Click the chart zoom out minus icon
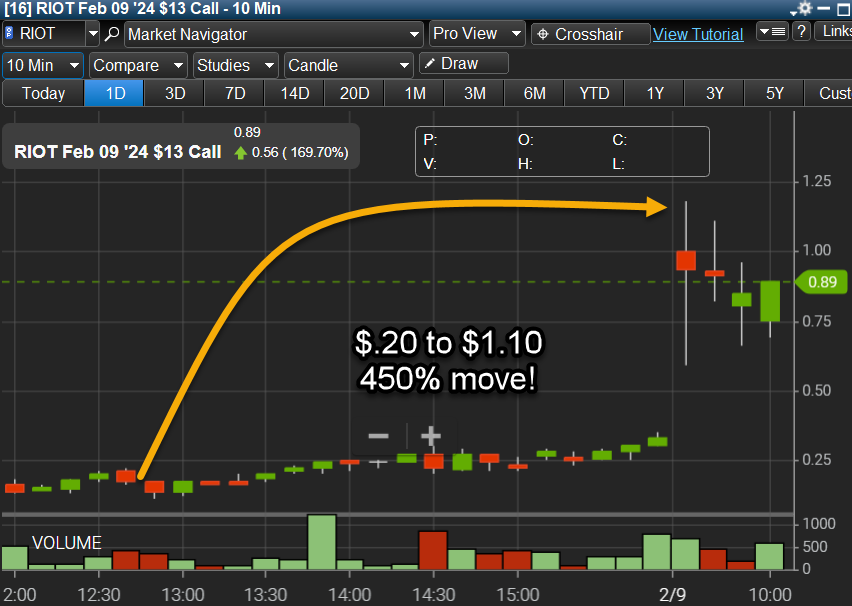The height and width of the screenshot is (606, 852). click(x=378, y=436)
